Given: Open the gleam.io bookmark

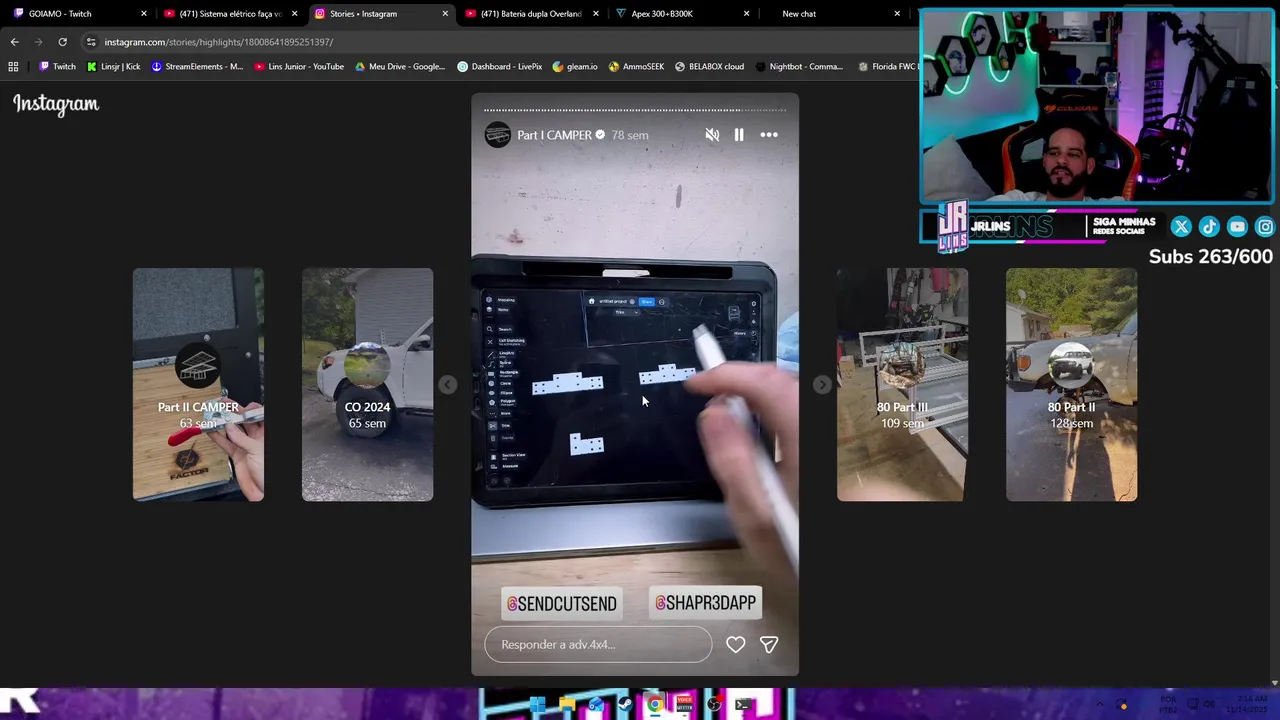Looking at the screenshot, I should tap(575, 67).
